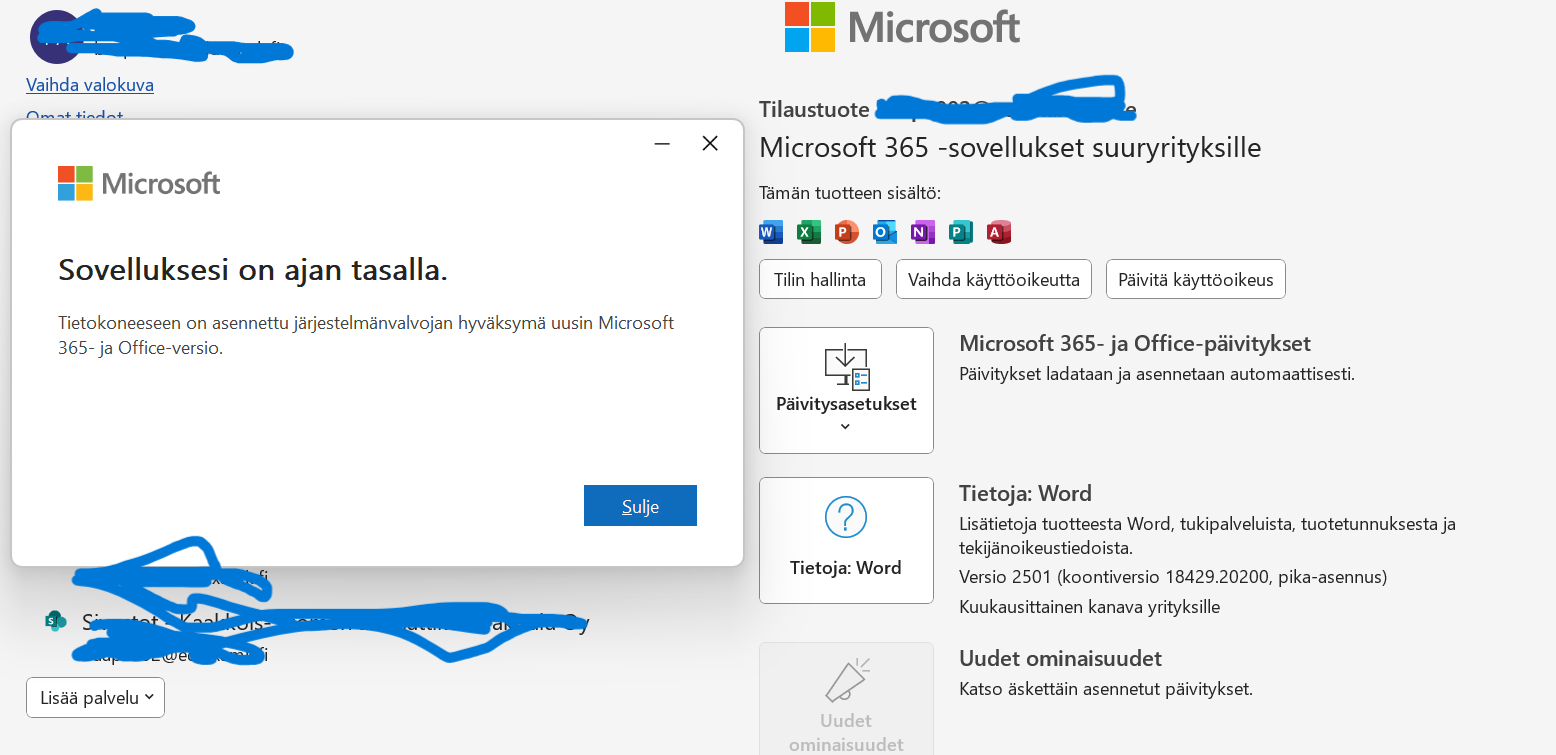This screenshot has width=1556, height=755.
Task: Click the PowerPoint app icon
Action: pos(847,232)
